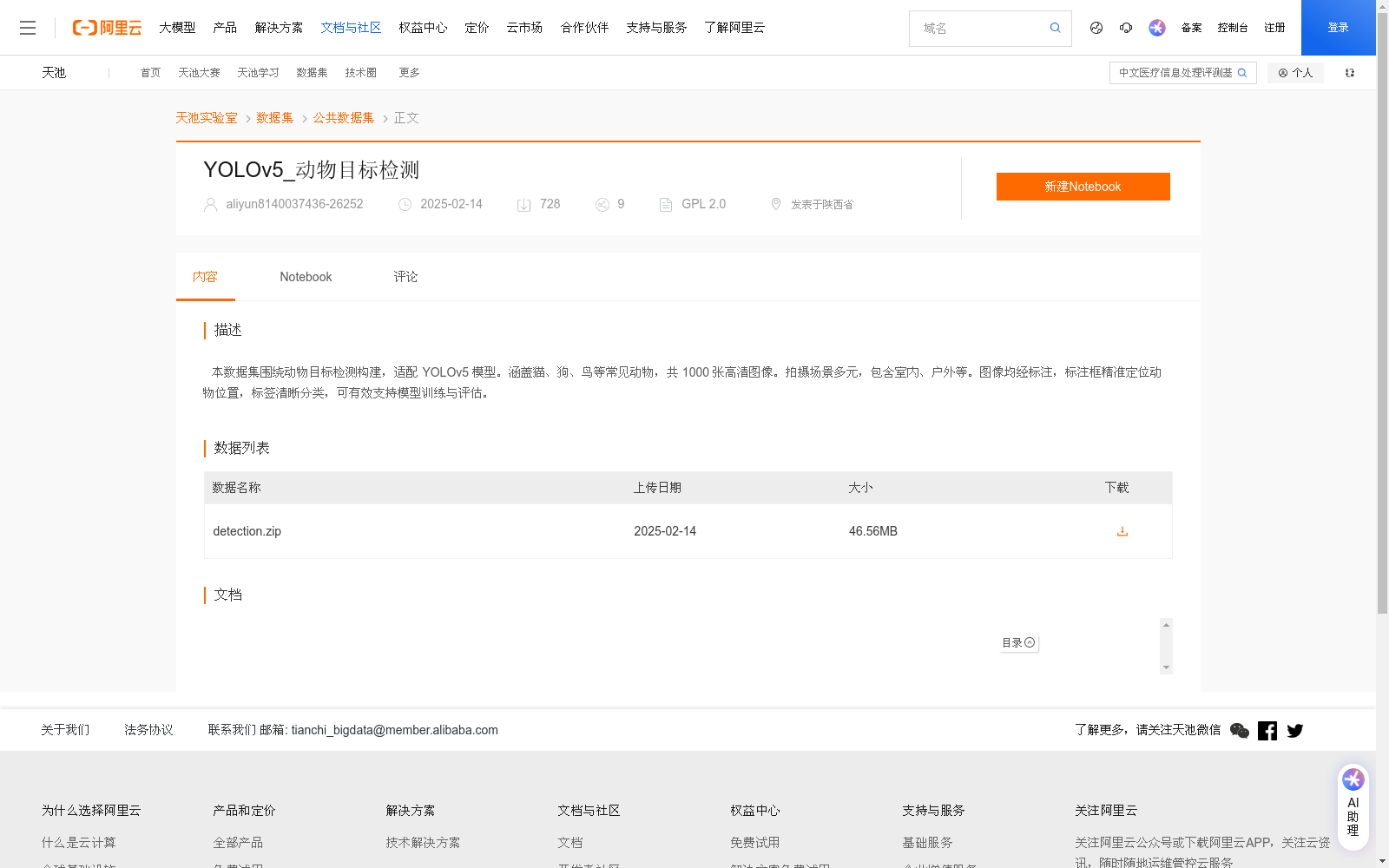Open the WeChat icon in the footer
Image resolution: width=1389 pixels, height=868 pixels.
(x=1240, y=730)
